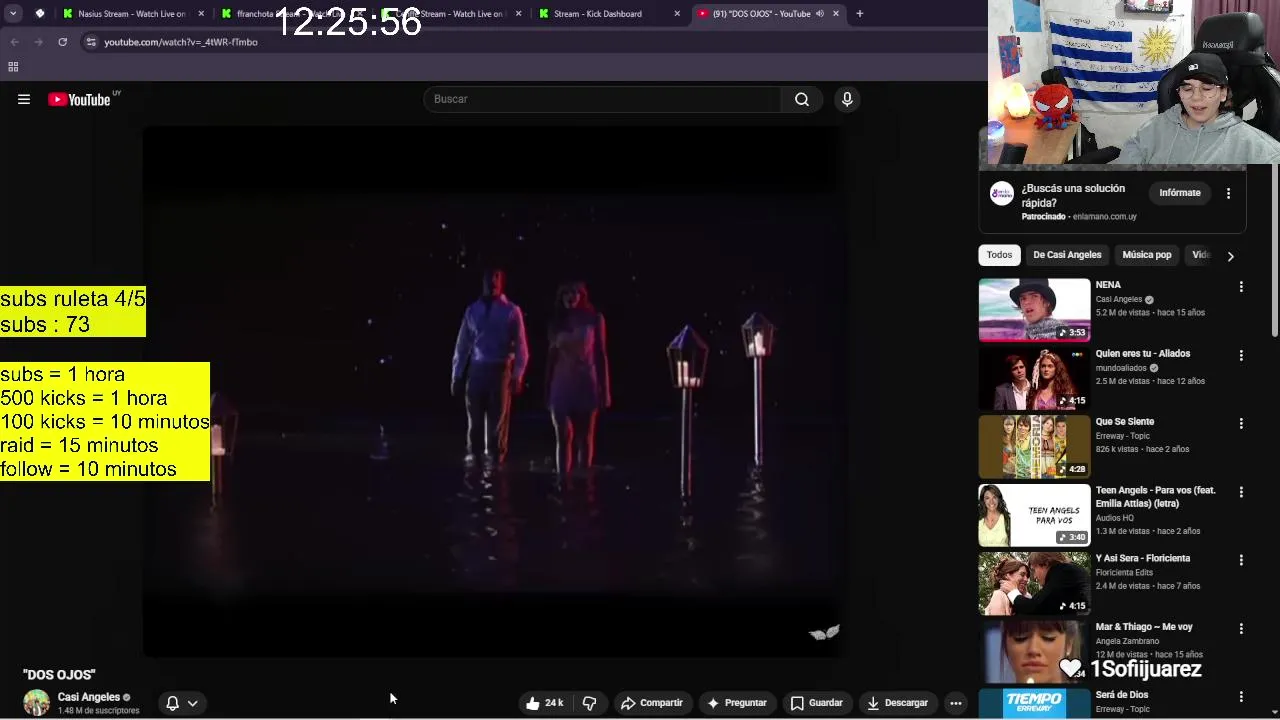Reload the YouTube page
Viewport: 1280px width, 720px height.
click(x=62, y=42)
